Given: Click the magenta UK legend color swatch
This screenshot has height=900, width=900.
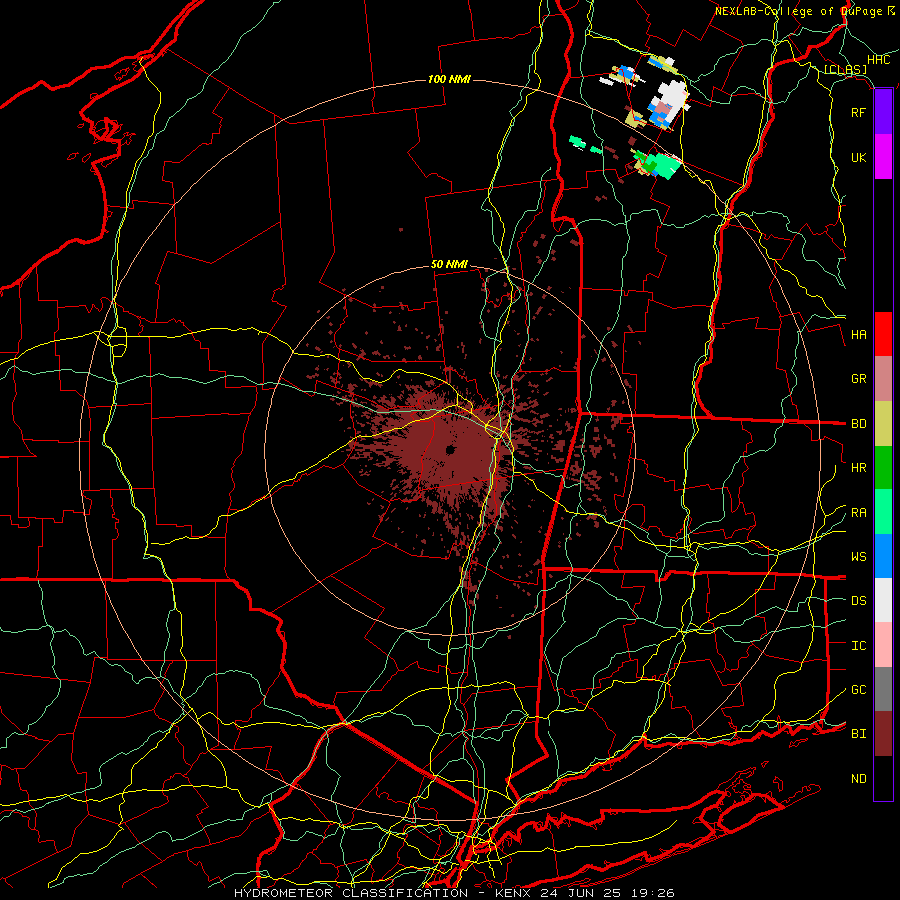Looking at the screenshot, I should (883, 157).
